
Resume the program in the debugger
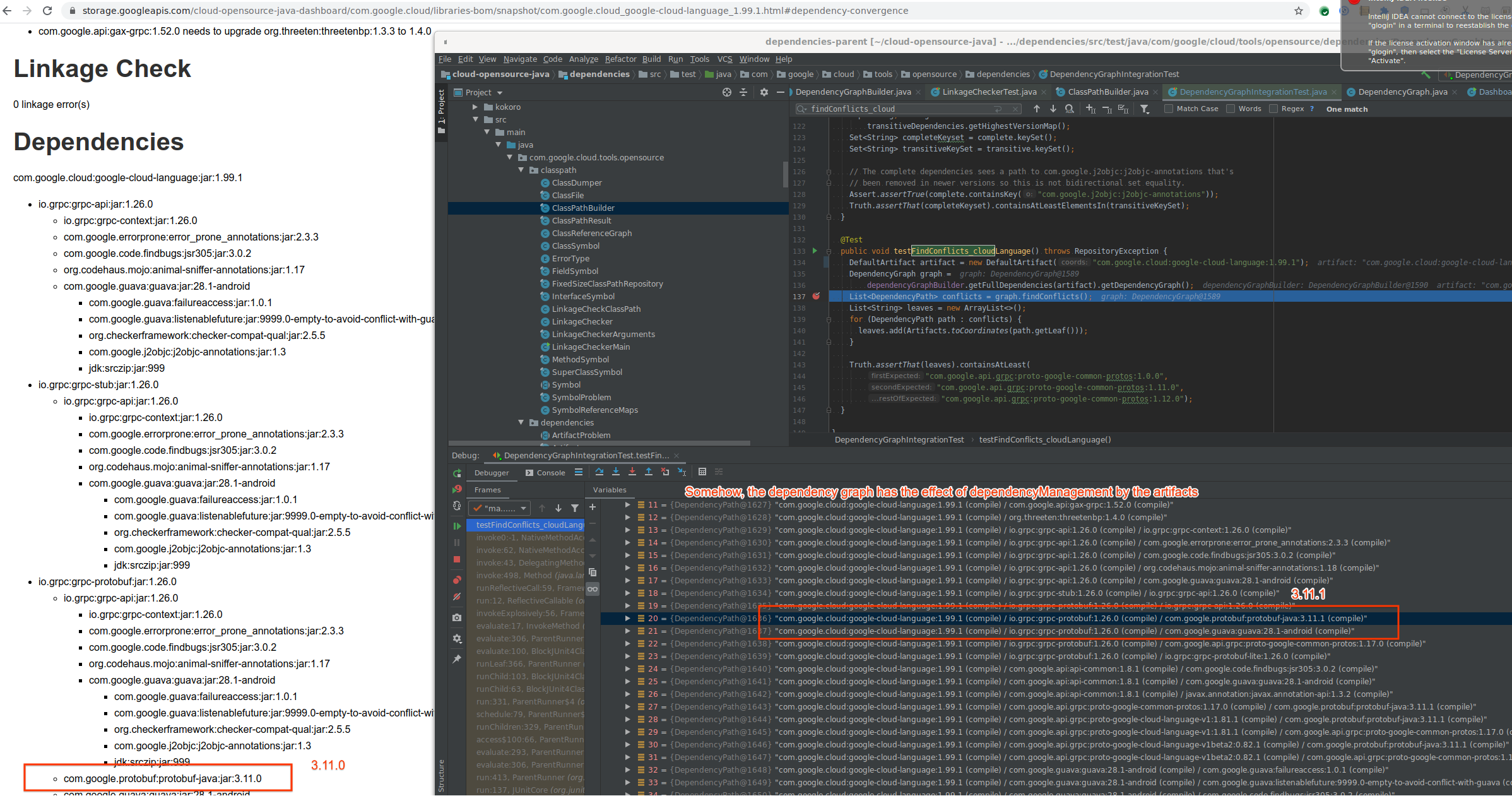[x=457, y=525]
